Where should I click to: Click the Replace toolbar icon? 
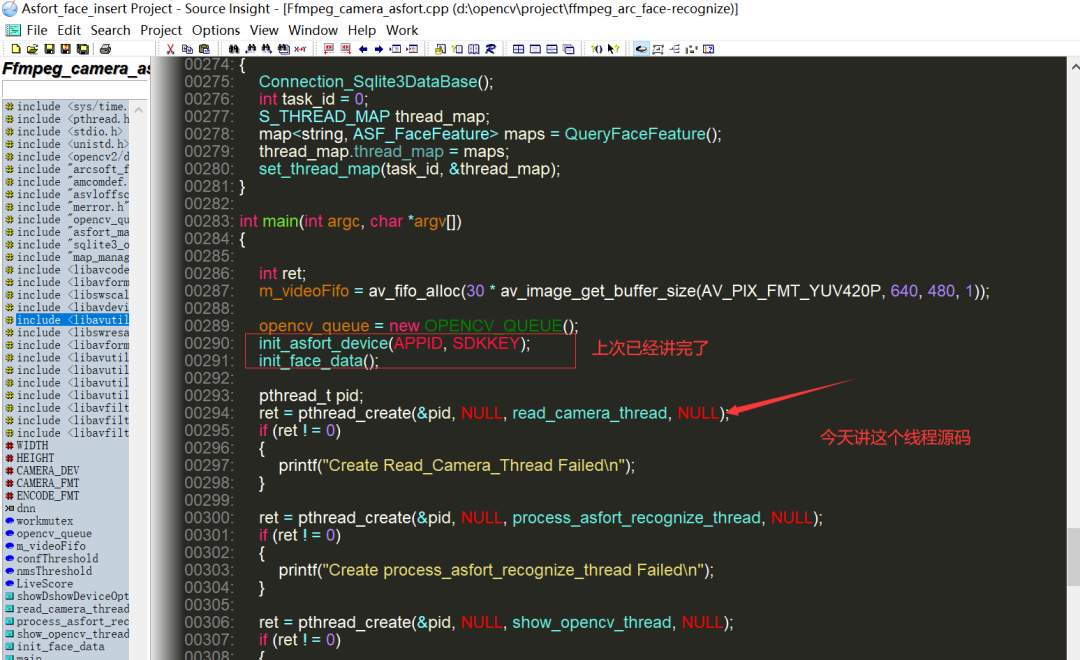point(300,49)
